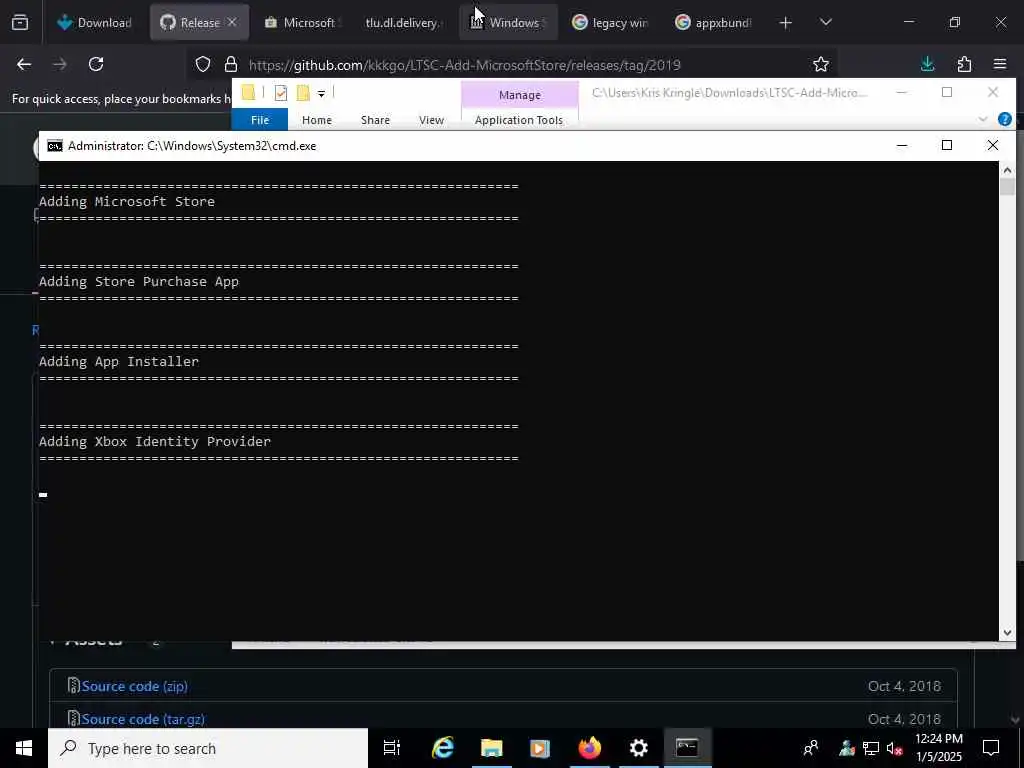Switch to the legacy win Google tab
Screen dimensions: 1024x768
610,22
